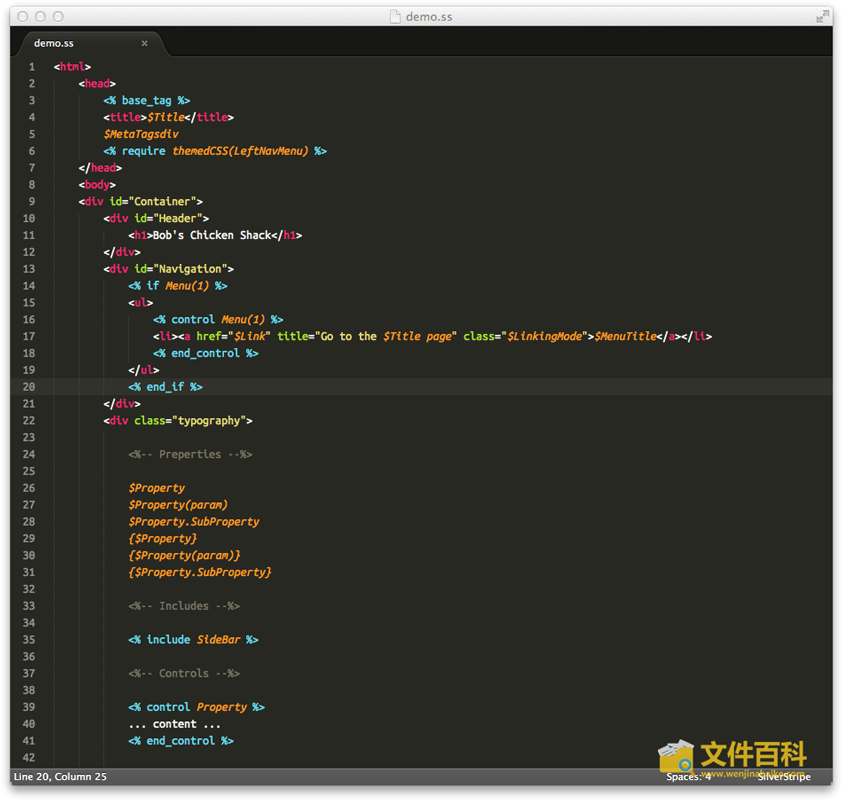842x800 pixels.
Task: Click 'themedCSS(LeftNavMenu)' in require line
Action: (x=241, y=151)
